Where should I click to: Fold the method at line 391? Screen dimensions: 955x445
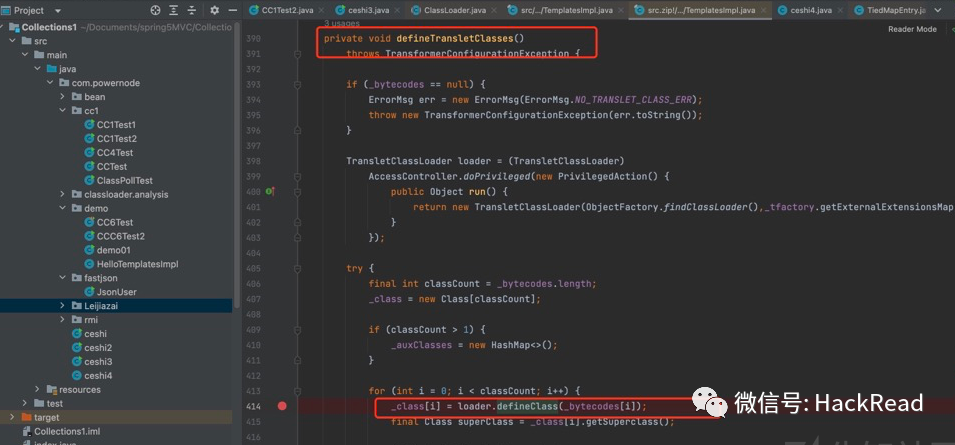pos(298,54)
